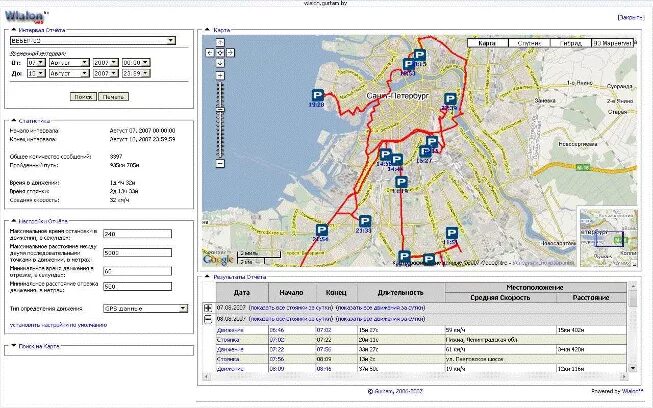Click the parking marker labeled 19:28

point(317,95)
